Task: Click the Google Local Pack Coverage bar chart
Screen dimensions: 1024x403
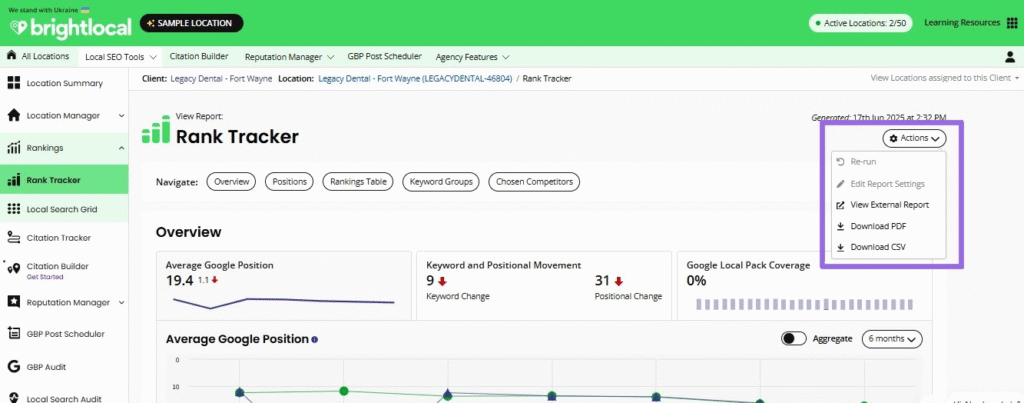Action: click(x=804, y=304)
